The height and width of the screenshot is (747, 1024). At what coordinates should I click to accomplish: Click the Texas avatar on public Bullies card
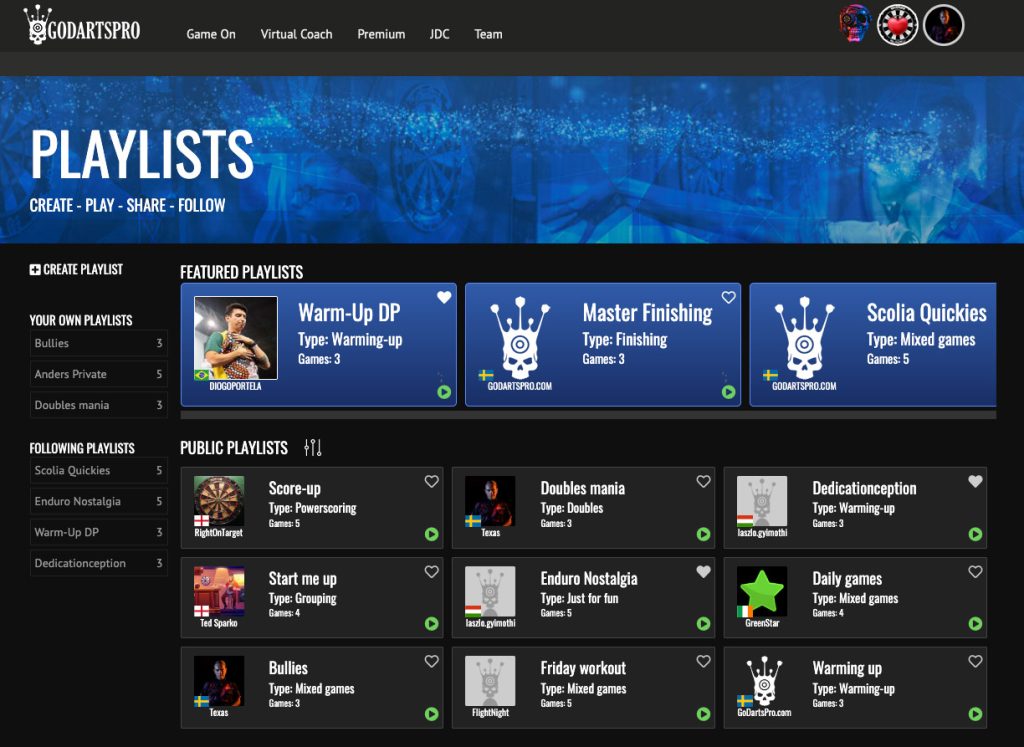pyautogui.click(x=219, y=681)
